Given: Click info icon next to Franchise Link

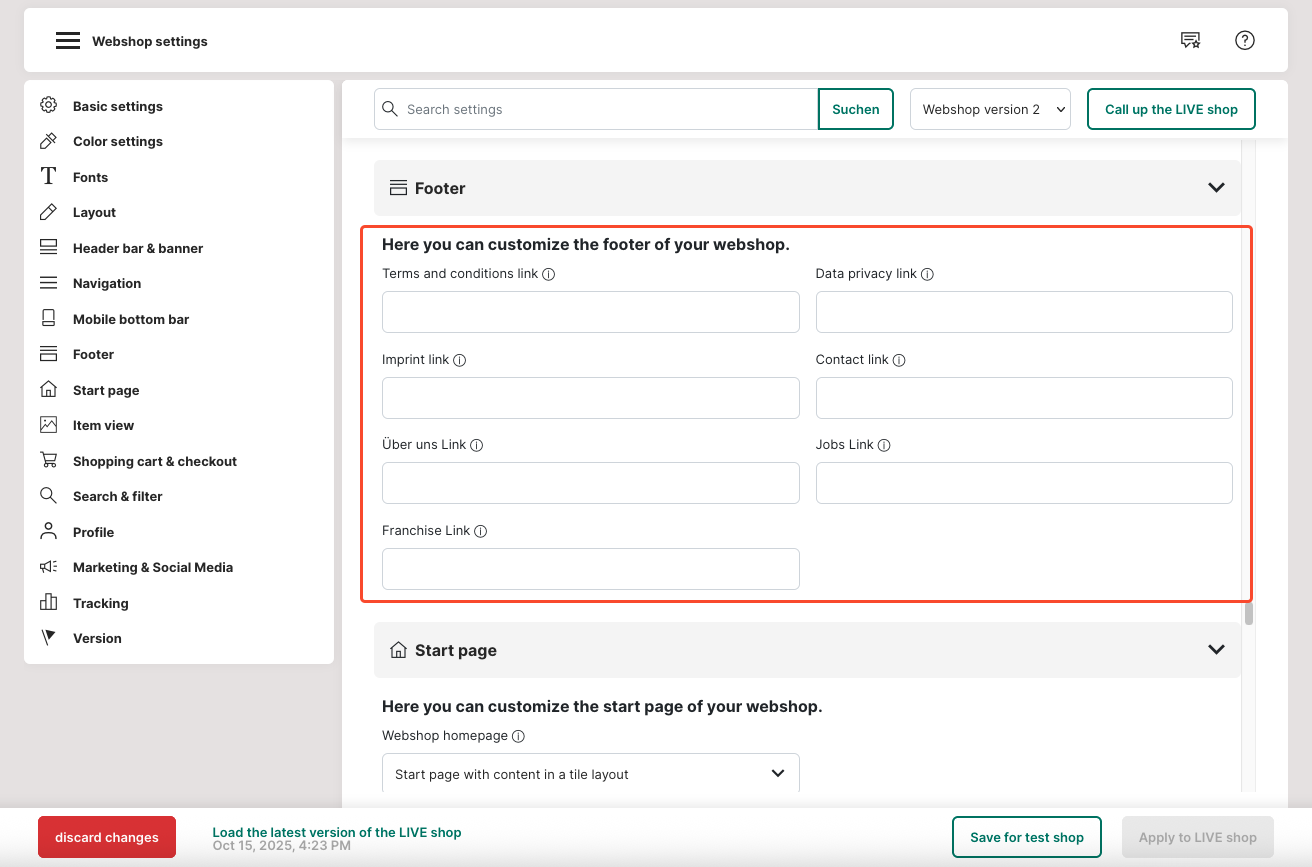Looking at the screenshot, I should pos(480,532).
